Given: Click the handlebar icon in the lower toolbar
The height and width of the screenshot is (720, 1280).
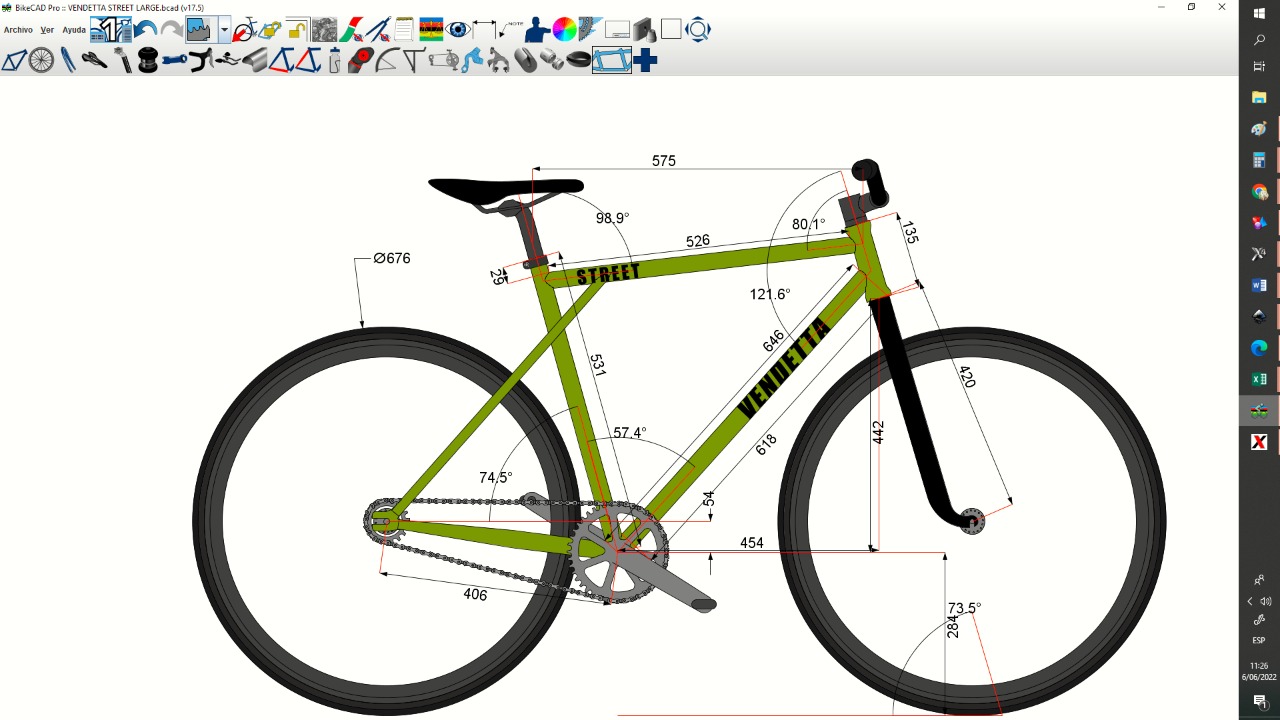Looking at the screenshot, I should 200,60.
